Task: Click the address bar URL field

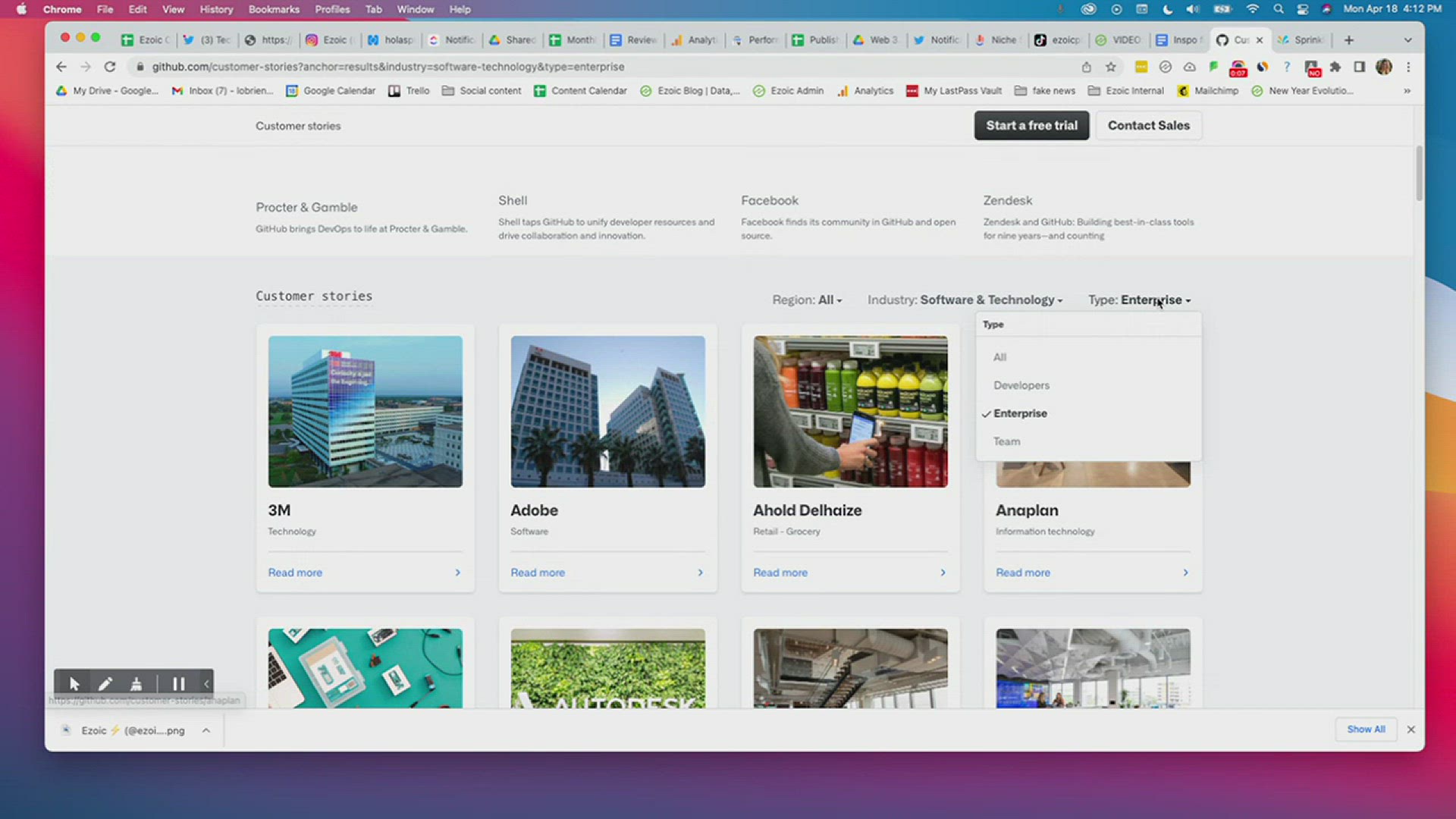Action: tap(607, 67)
